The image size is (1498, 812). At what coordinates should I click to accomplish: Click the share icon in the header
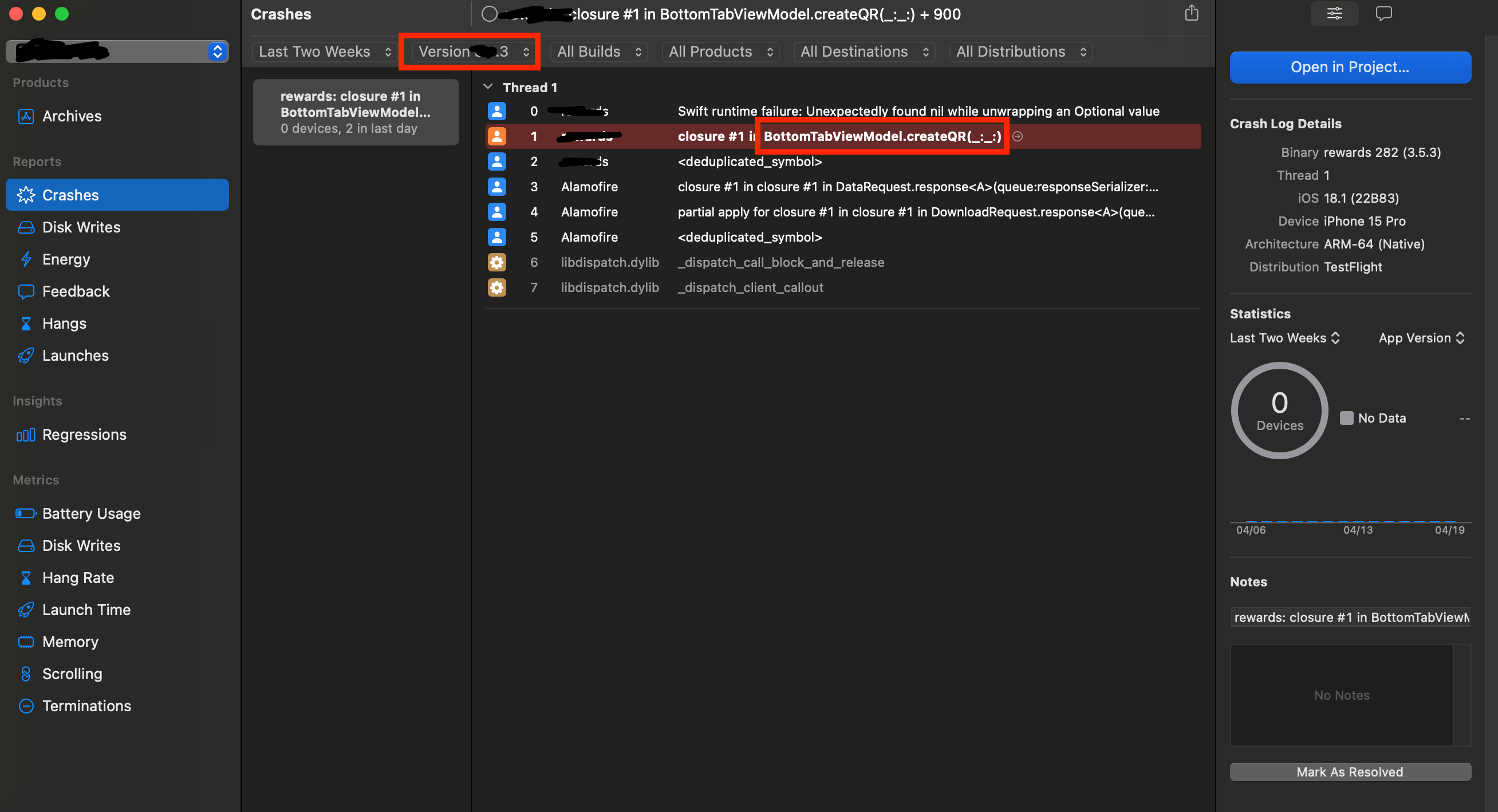[1191, 13]
